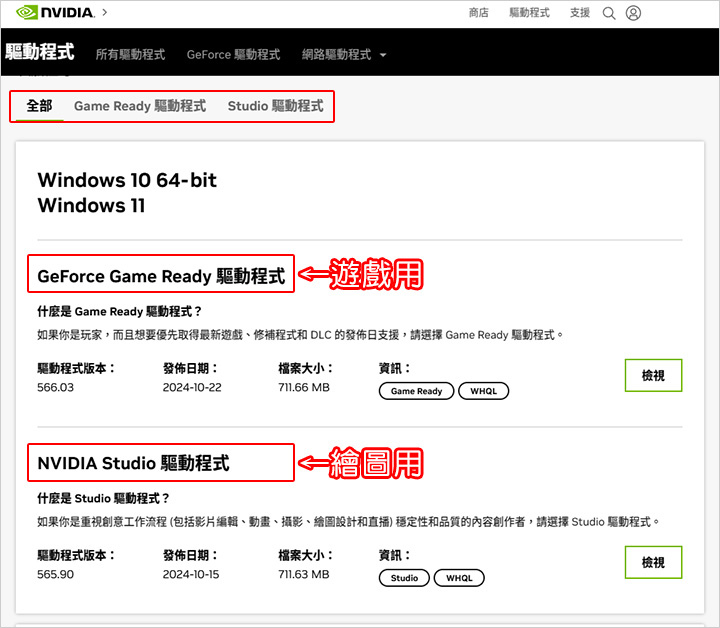Screen dimensions: 720x628
Task: Open the 商店 menu link
Action: (478, 13)
